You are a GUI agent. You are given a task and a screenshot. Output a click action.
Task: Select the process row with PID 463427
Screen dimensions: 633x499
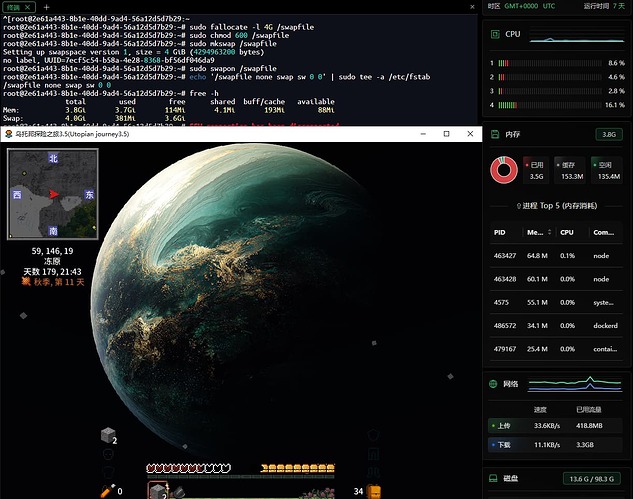coord(555,256)
